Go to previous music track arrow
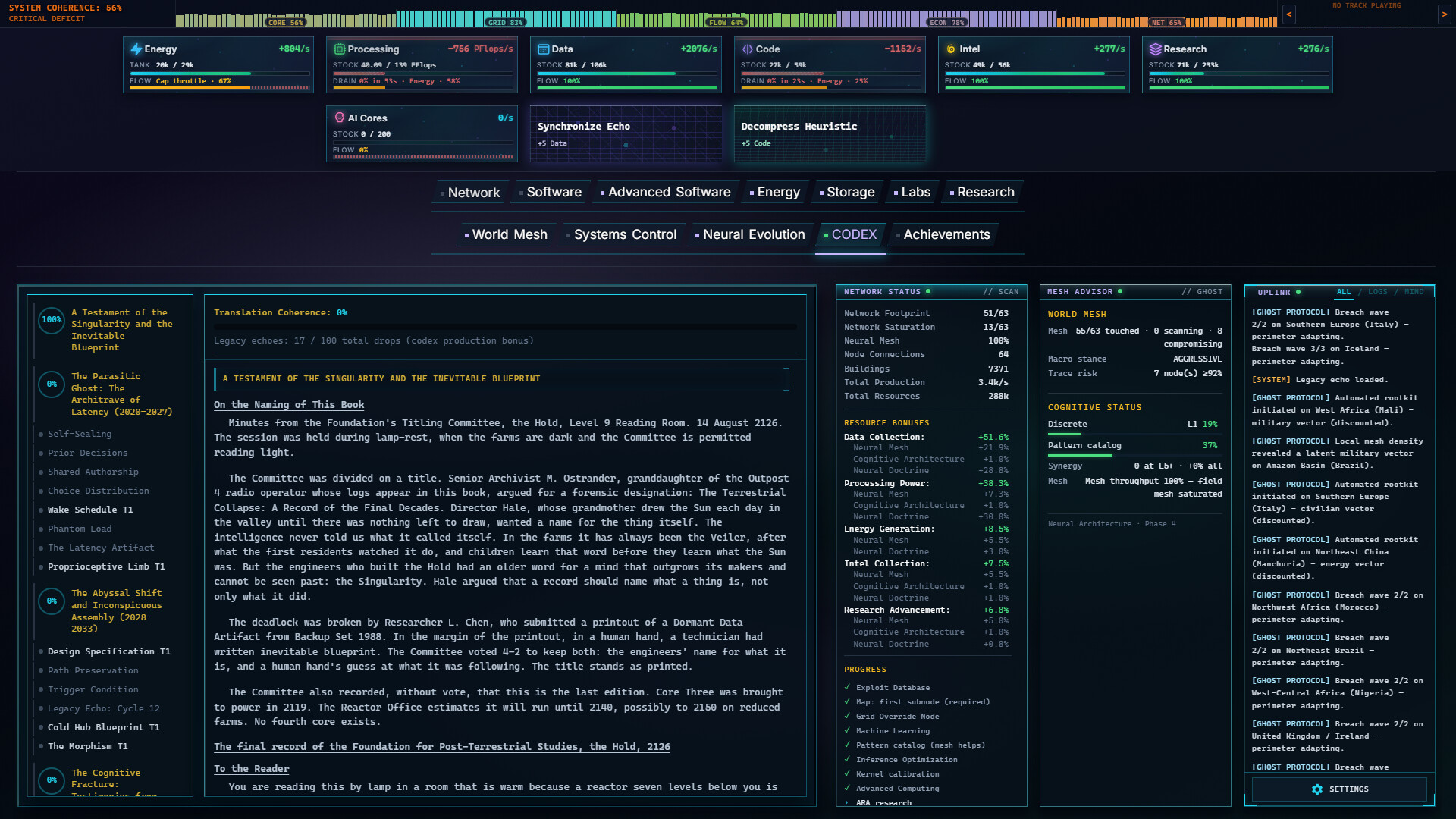 (x=1288, y=14)
